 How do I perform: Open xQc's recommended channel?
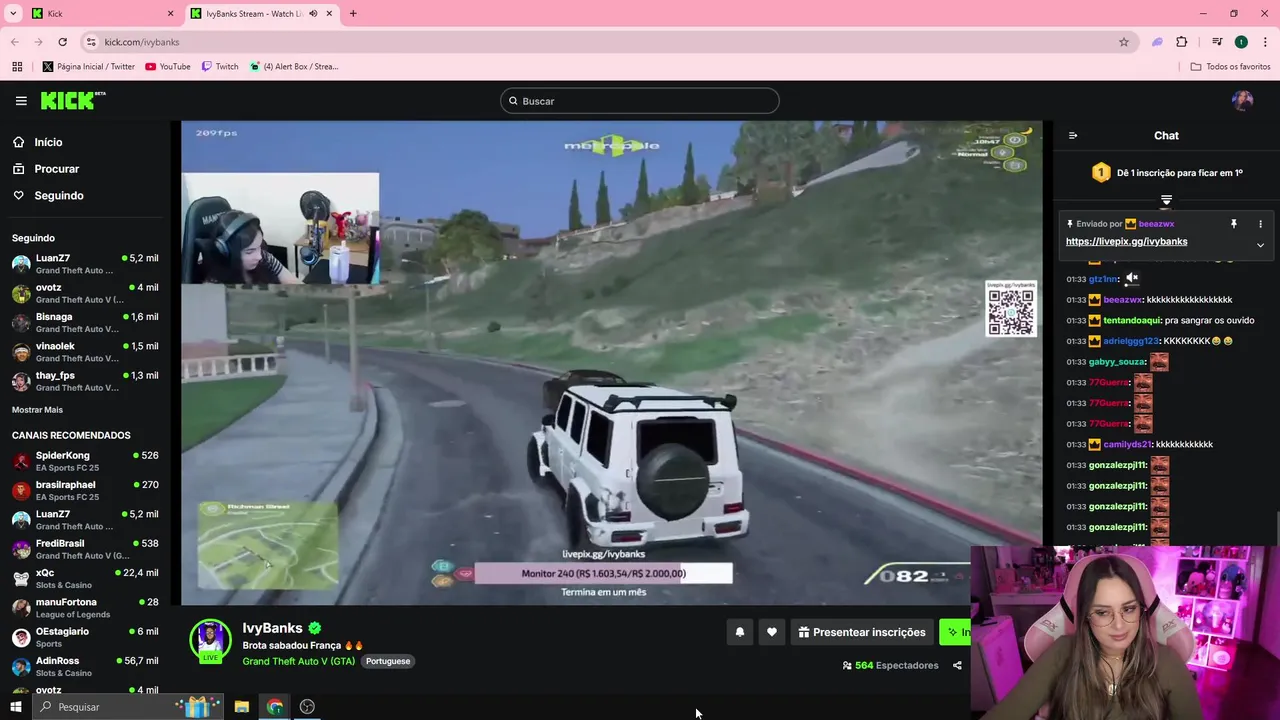pos(85,578)
